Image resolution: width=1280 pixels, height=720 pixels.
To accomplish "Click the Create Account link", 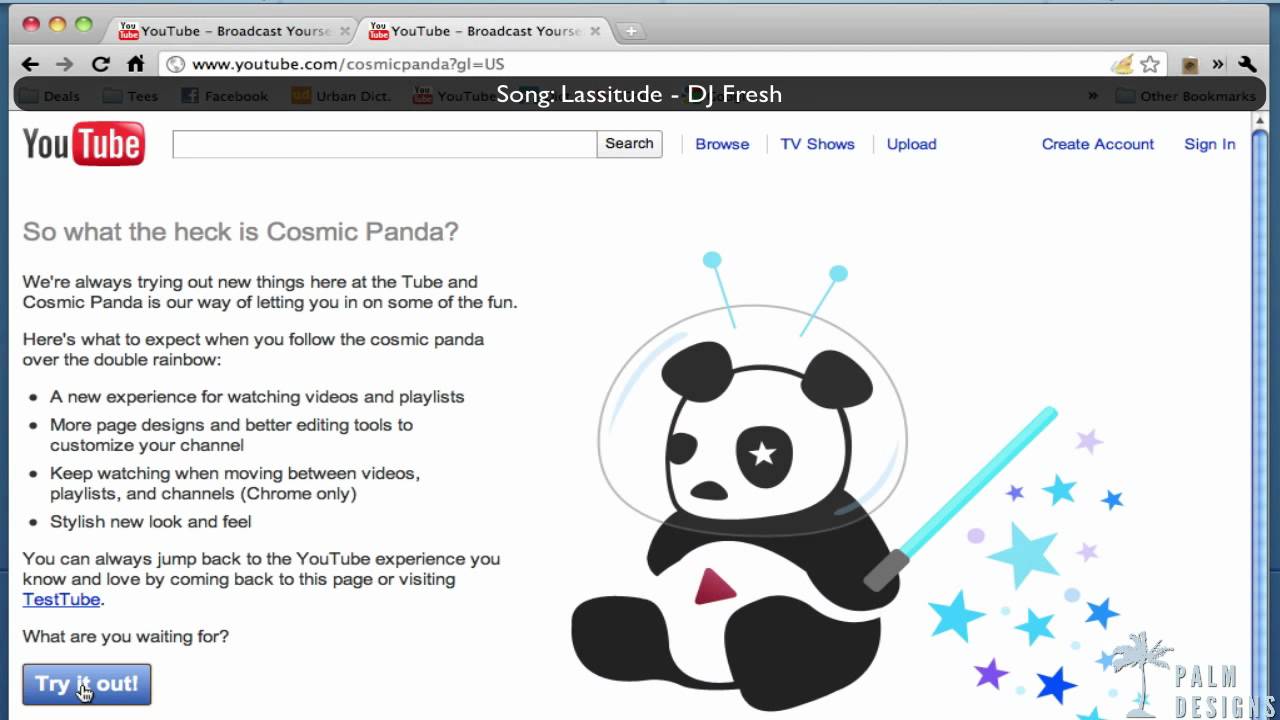I will pos(1097,144).
